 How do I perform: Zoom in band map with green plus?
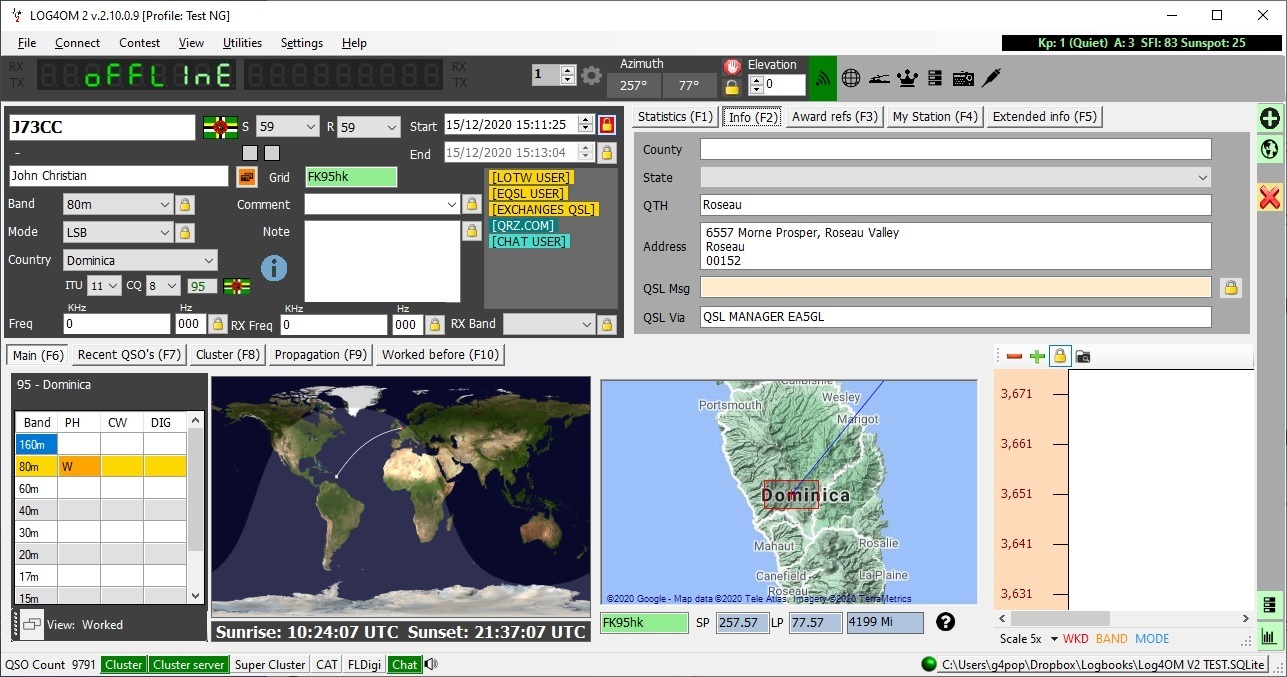pos(1037,356)
